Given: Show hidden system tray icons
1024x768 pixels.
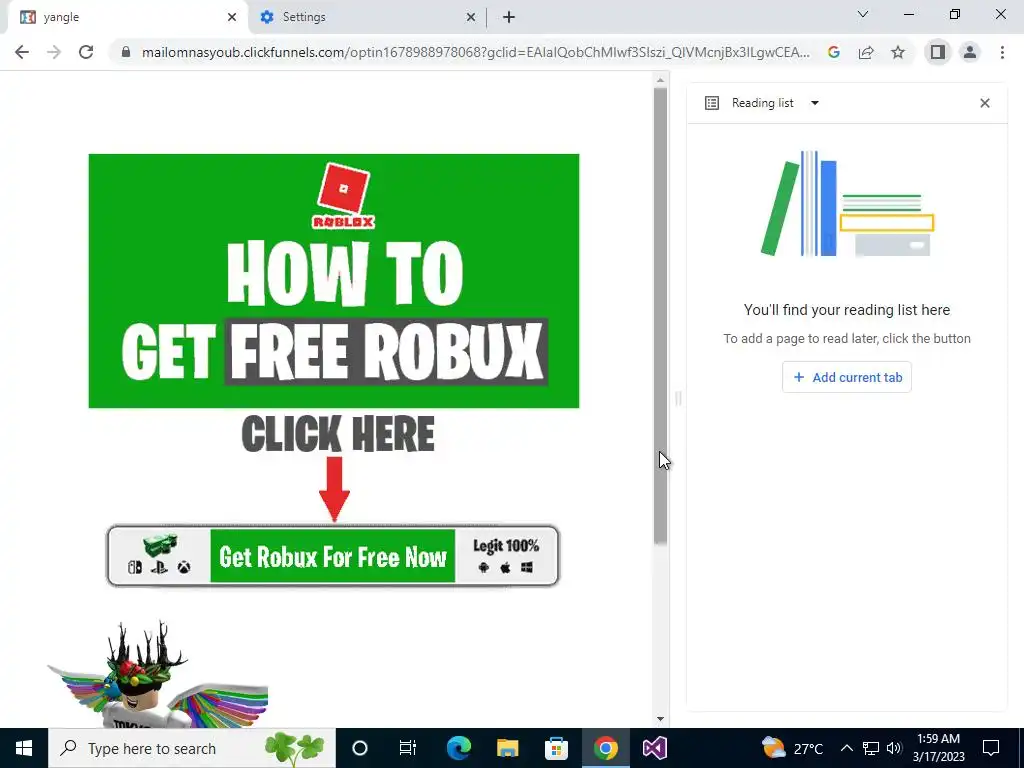Looking at the screenshot, I should point(846,748).
